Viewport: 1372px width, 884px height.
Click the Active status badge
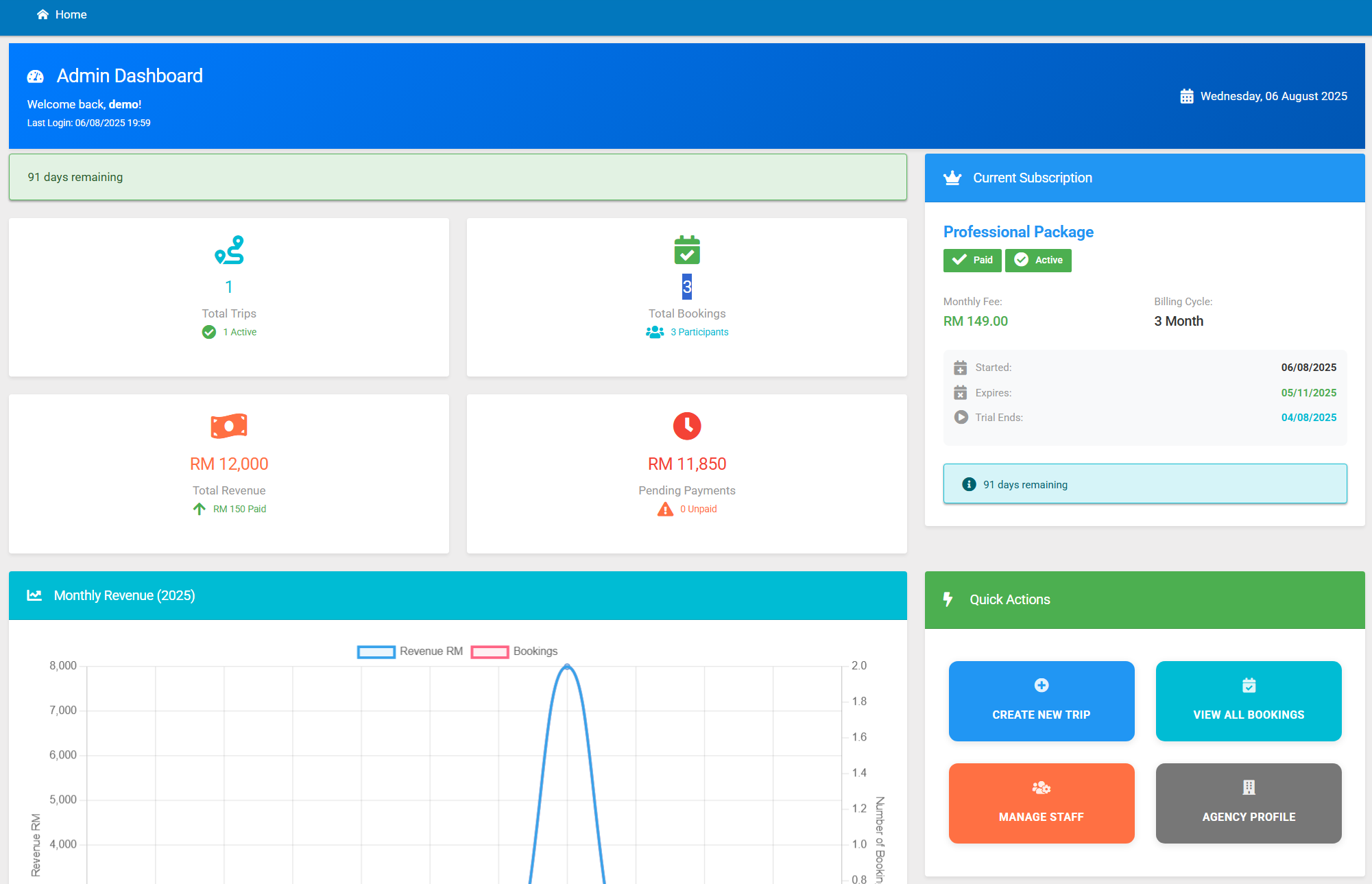[x=1038, y=261]
